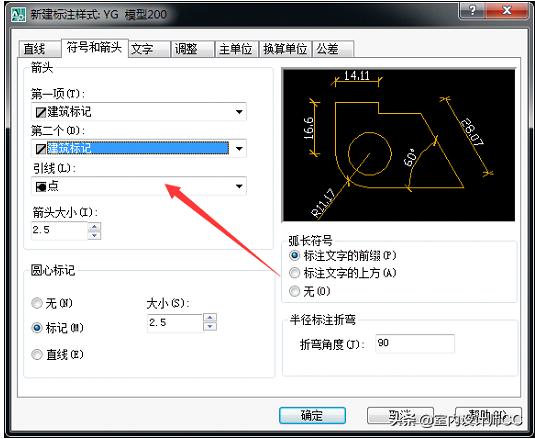Viewport: 535px width, 439px height.
Task: Click the 建筑标记 icon in 第二个 box
Action: (x=41, y=149)
